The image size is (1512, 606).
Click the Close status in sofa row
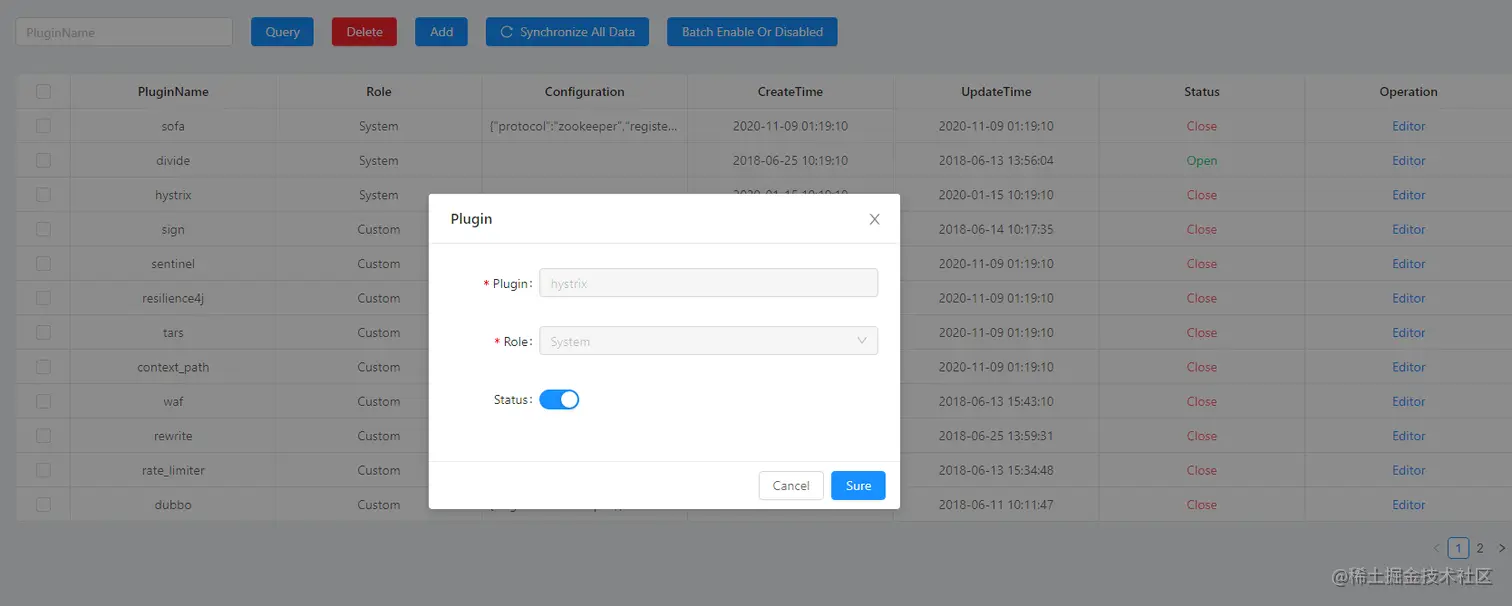click(x=1202, y=126)
